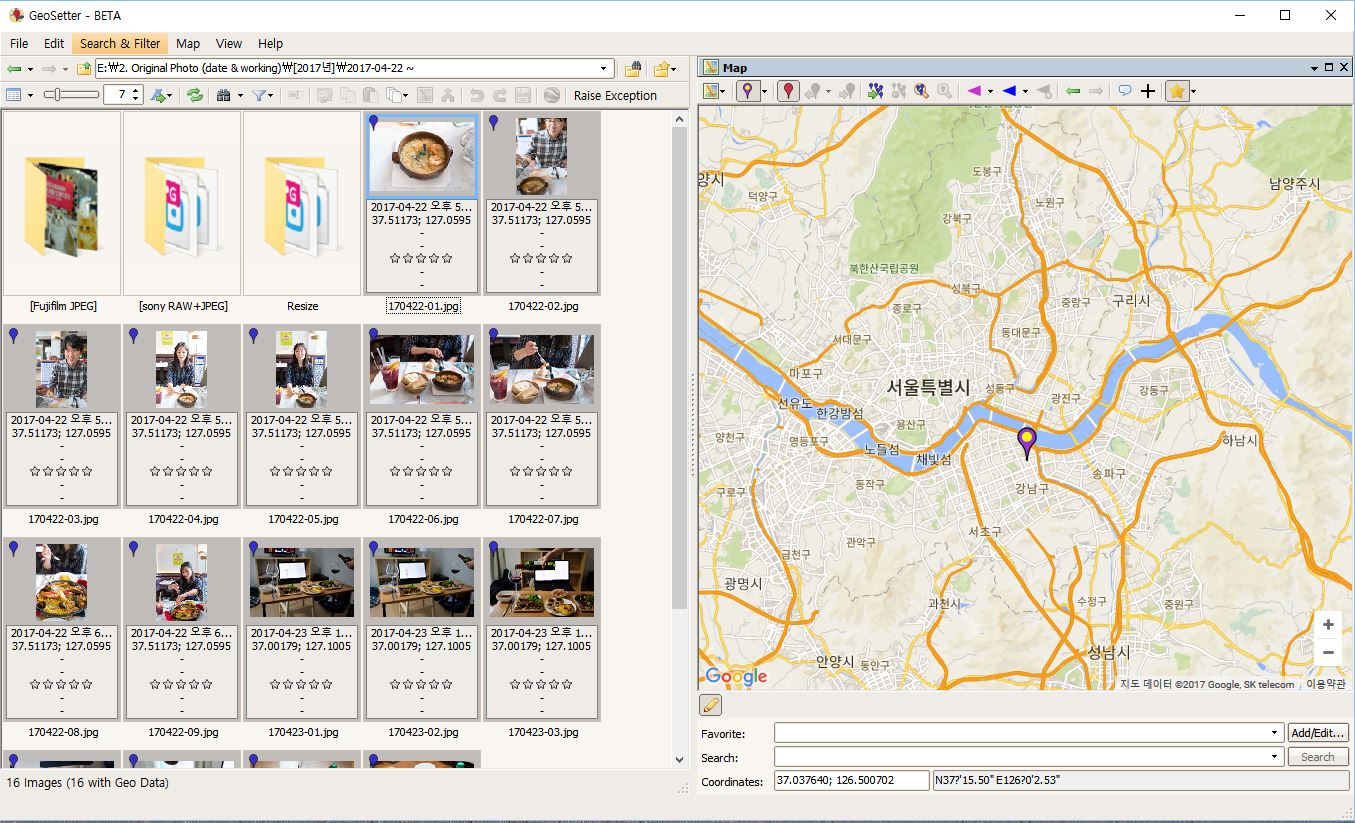Click the Add/Edit... button
This screenshot has width=1355, height=823.
1317,733
